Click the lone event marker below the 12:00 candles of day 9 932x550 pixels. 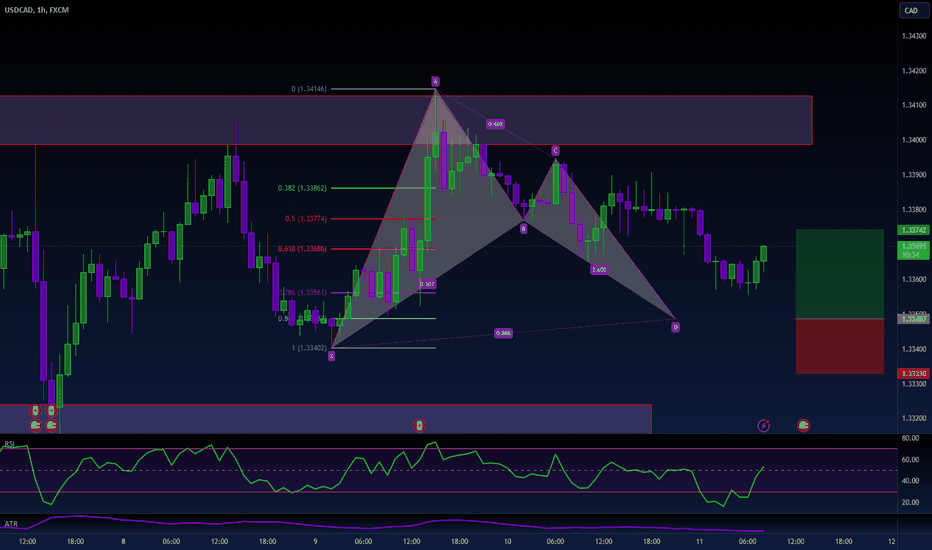click(x=419, y=425)
